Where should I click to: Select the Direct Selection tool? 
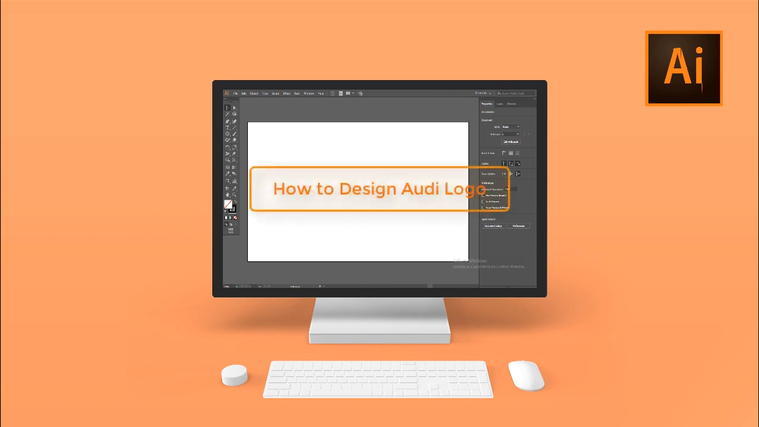[234, 107]
